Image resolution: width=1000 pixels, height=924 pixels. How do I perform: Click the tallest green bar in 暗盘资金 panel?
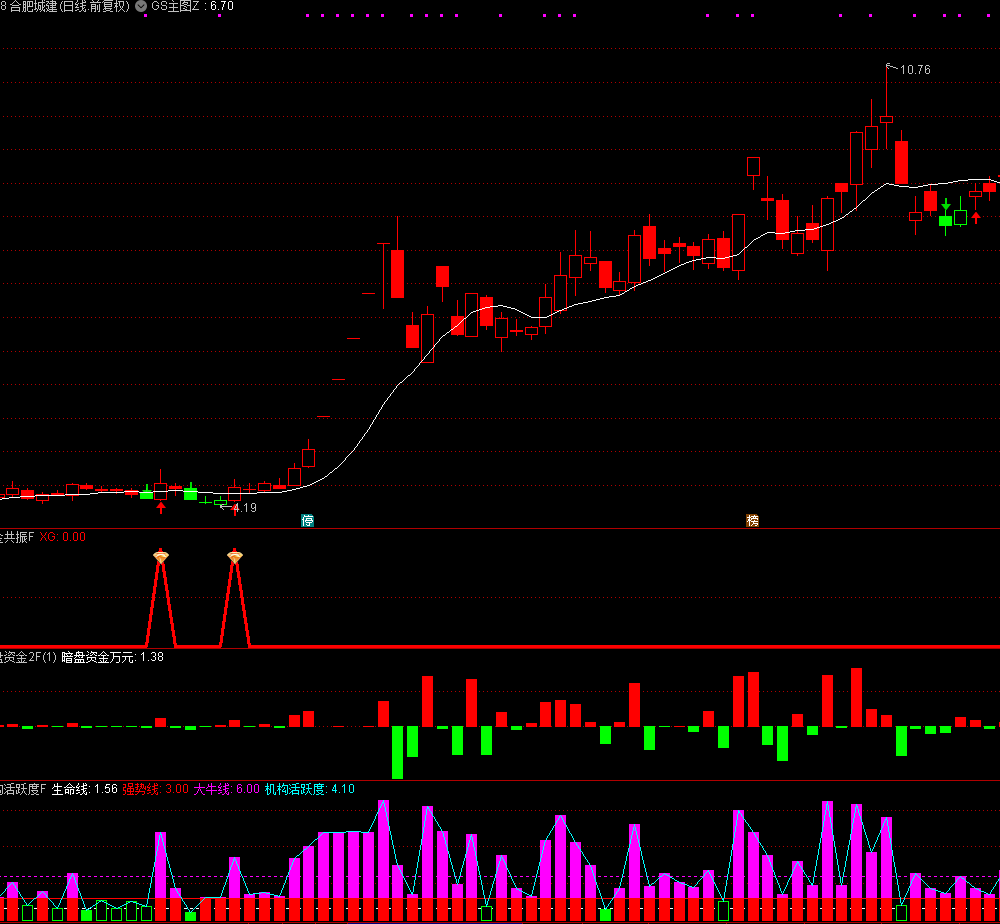pyautogui.click(x=397, y=751)
